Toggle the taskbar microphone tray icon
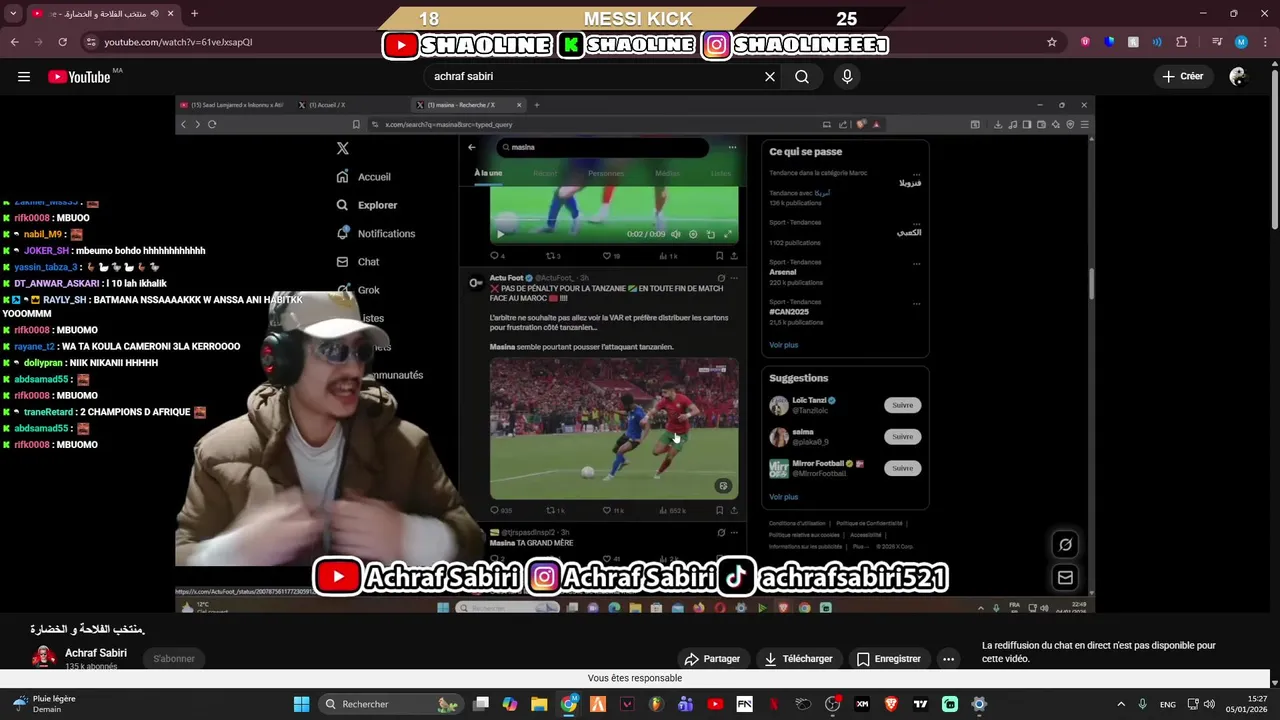 pos(1142,704)
